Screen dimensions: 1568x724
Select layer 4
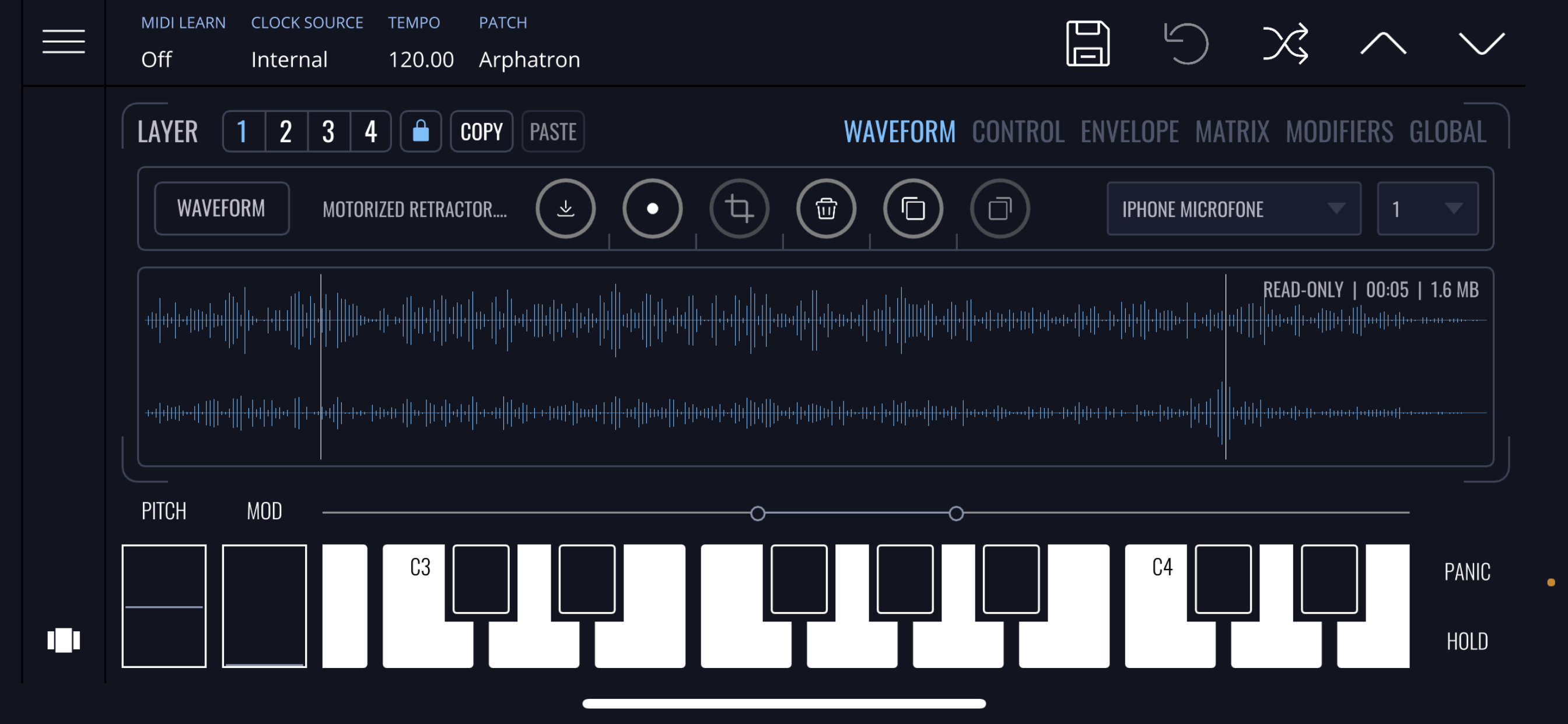pyautogui.click(x=370, y=131)
